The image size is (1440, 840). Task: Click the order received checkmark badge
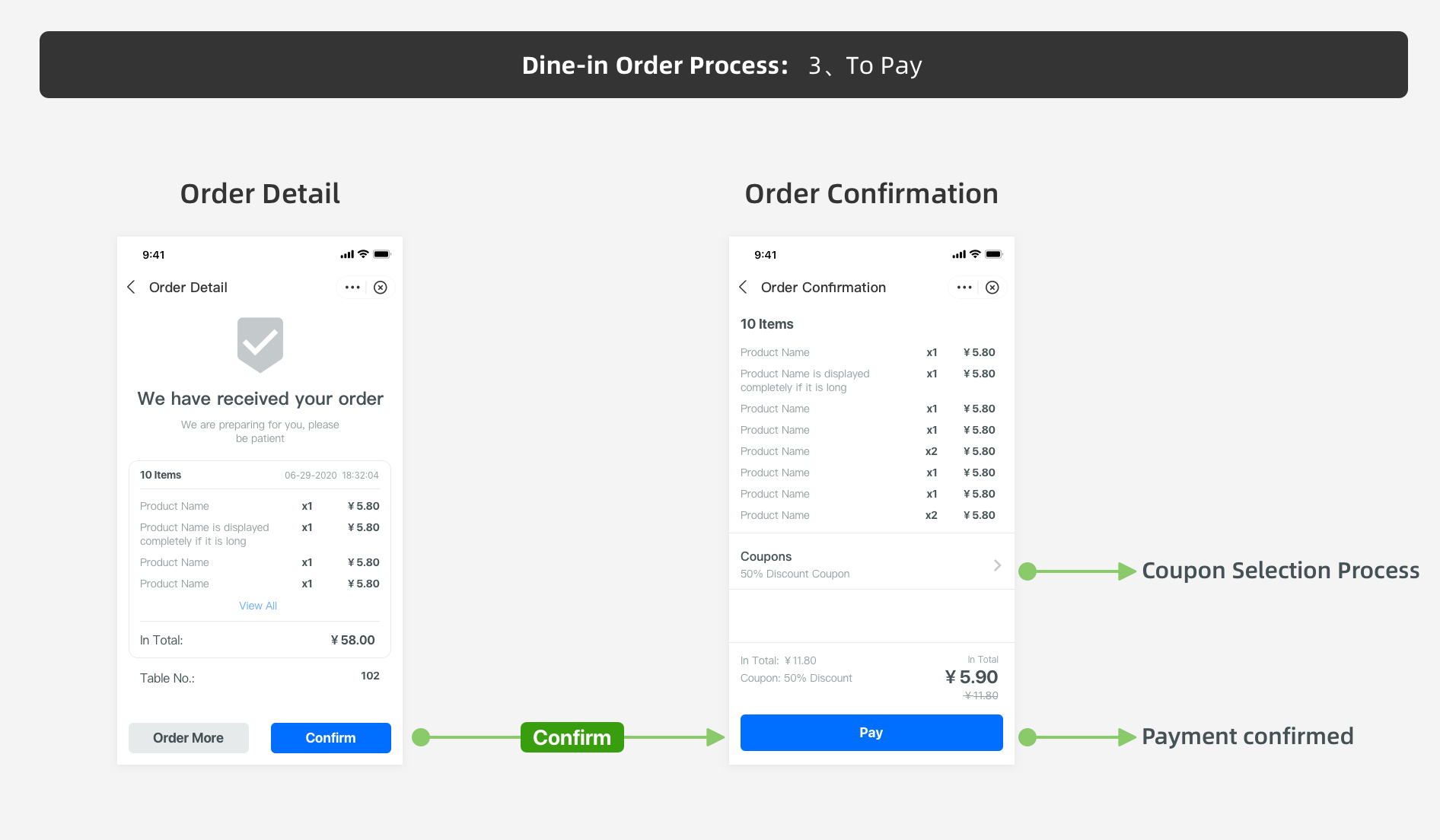pyautogui.click(x=260, y=344)
